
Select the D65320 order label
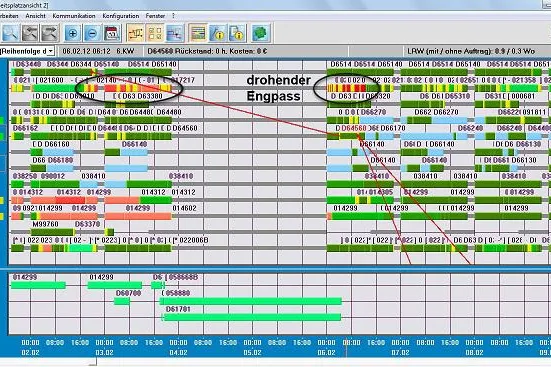click(x=378, y=96)
